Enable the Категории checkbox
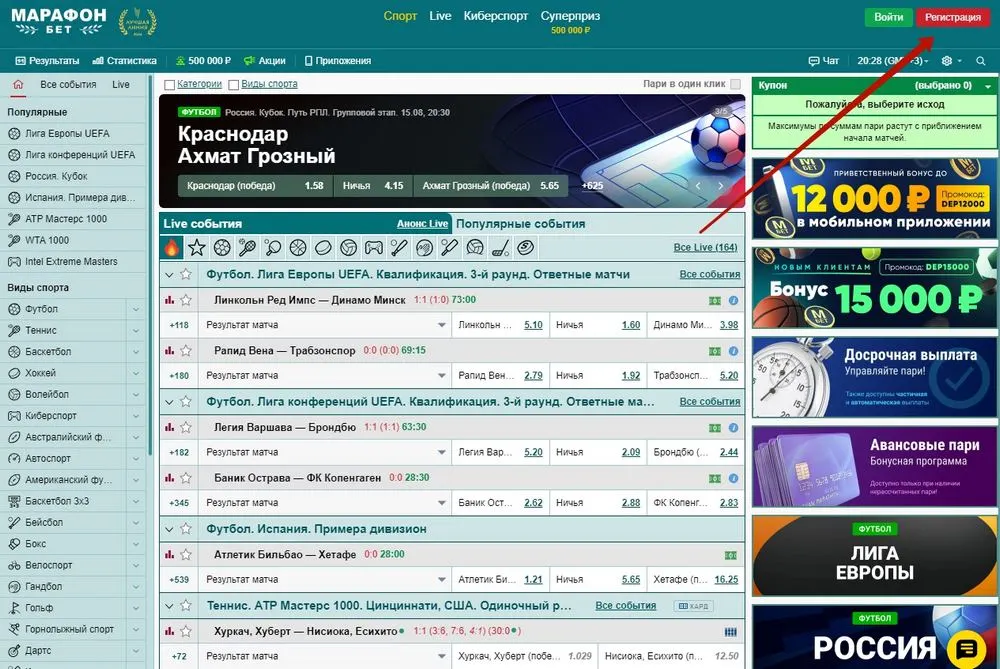Viewport: 1000px width, 669px height. point(170,85)
